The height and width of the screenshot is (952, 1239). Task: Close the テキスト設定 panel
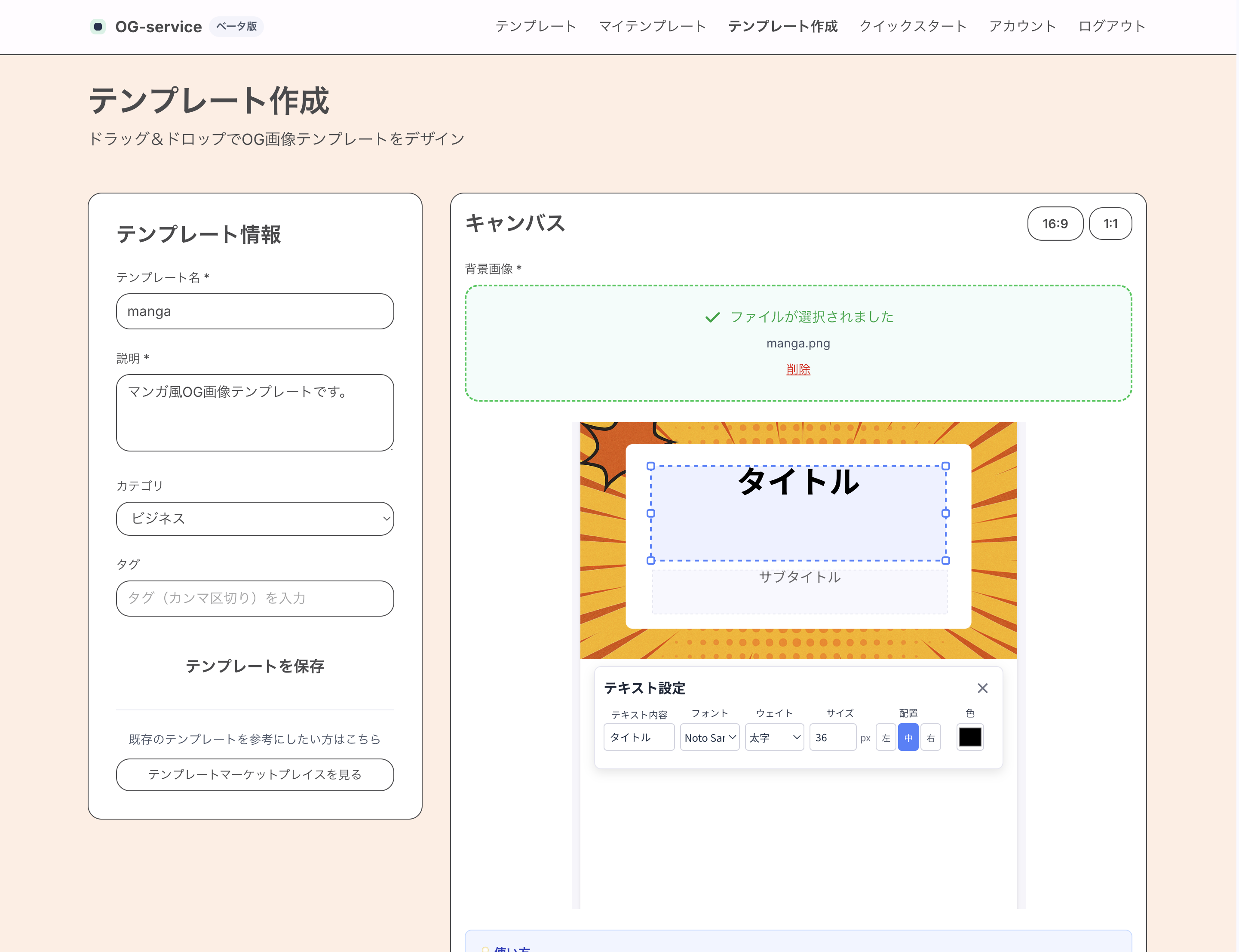tap(982, 688)
